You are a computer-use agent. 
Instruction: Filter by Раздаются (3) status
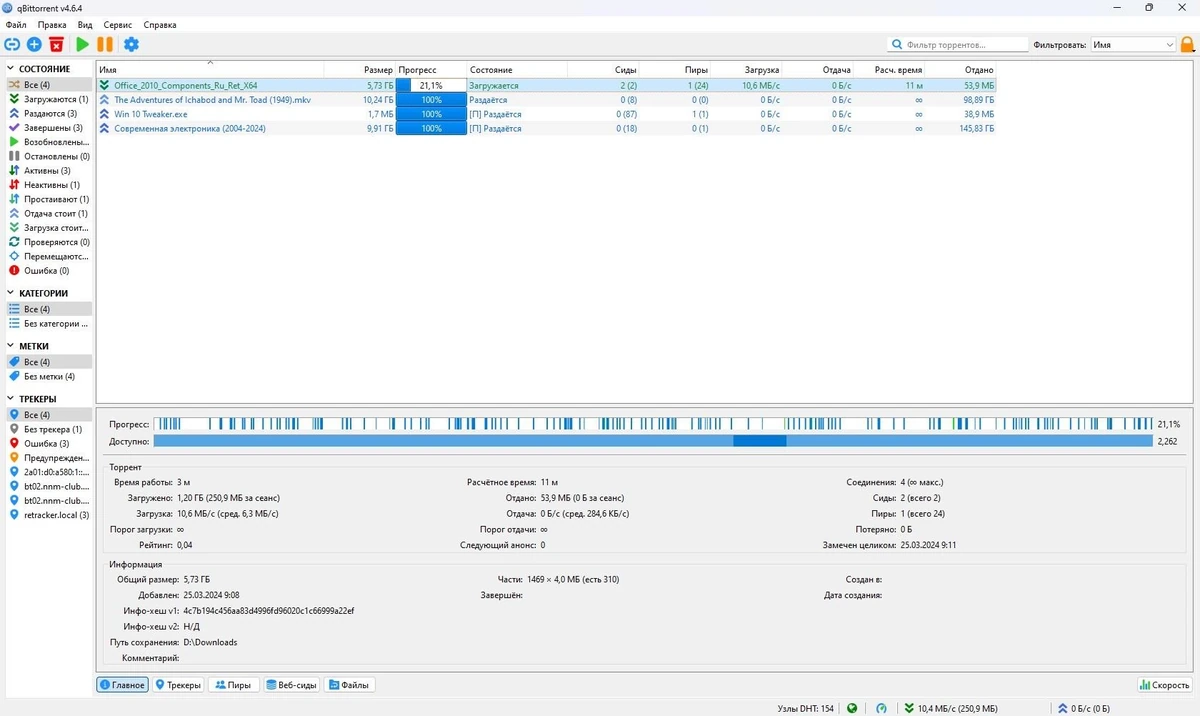click(x=49, y=113)
